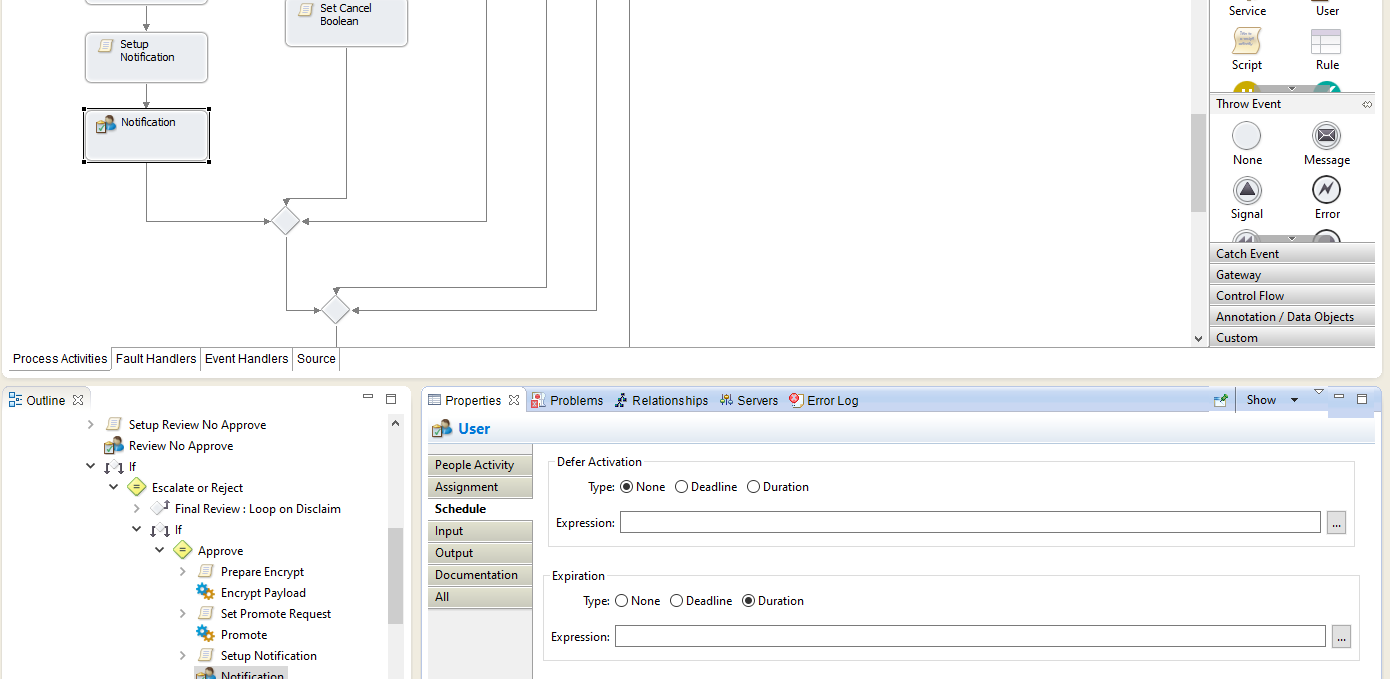Close the Properties view via its X icon
Viewport: 1390px width, 679px height.
click(x=514, y=400)
